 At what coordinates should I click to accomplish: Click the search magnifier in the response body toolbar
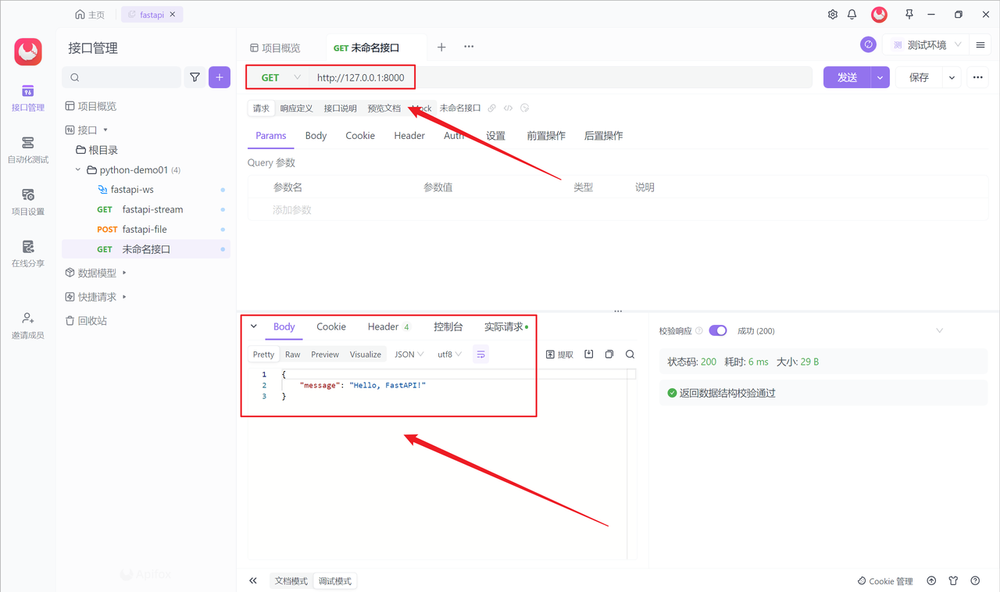click(x=630, y=354)
